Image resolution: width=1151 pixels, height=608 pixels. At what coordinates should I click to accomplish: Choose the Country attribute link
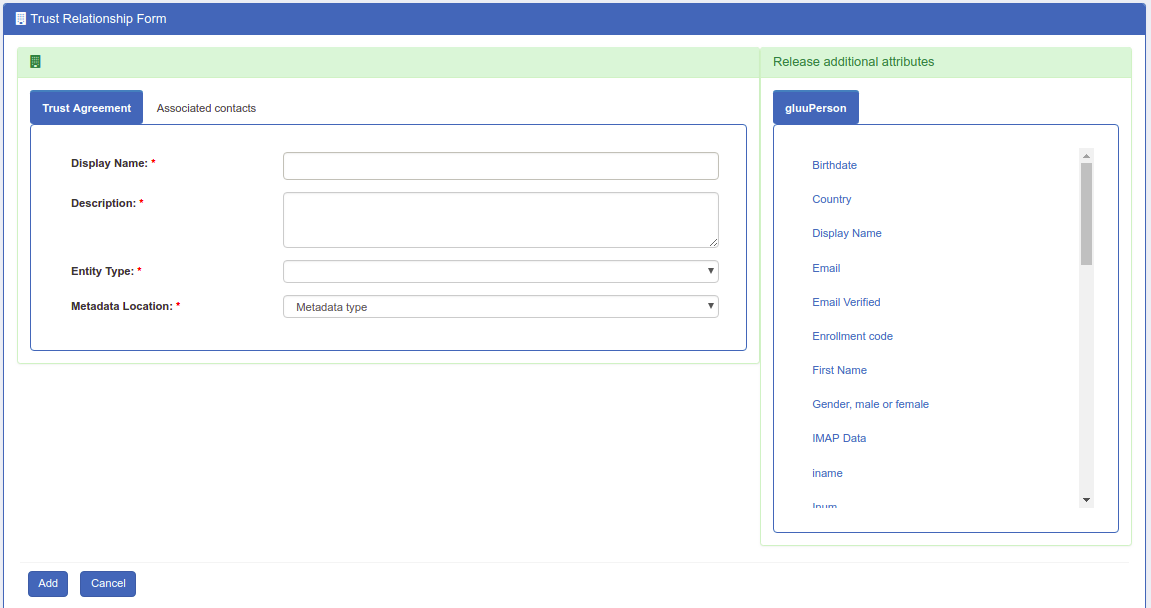[831, 199]
